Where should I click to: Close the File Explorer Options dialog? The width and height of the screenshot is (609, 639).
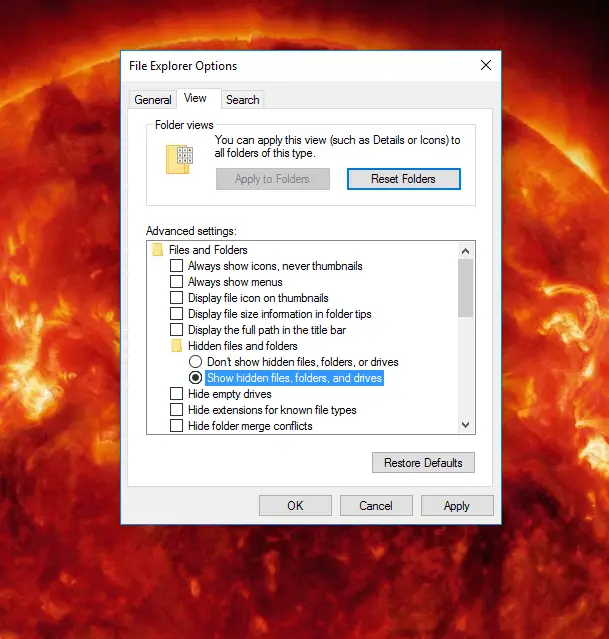(485, 65)
